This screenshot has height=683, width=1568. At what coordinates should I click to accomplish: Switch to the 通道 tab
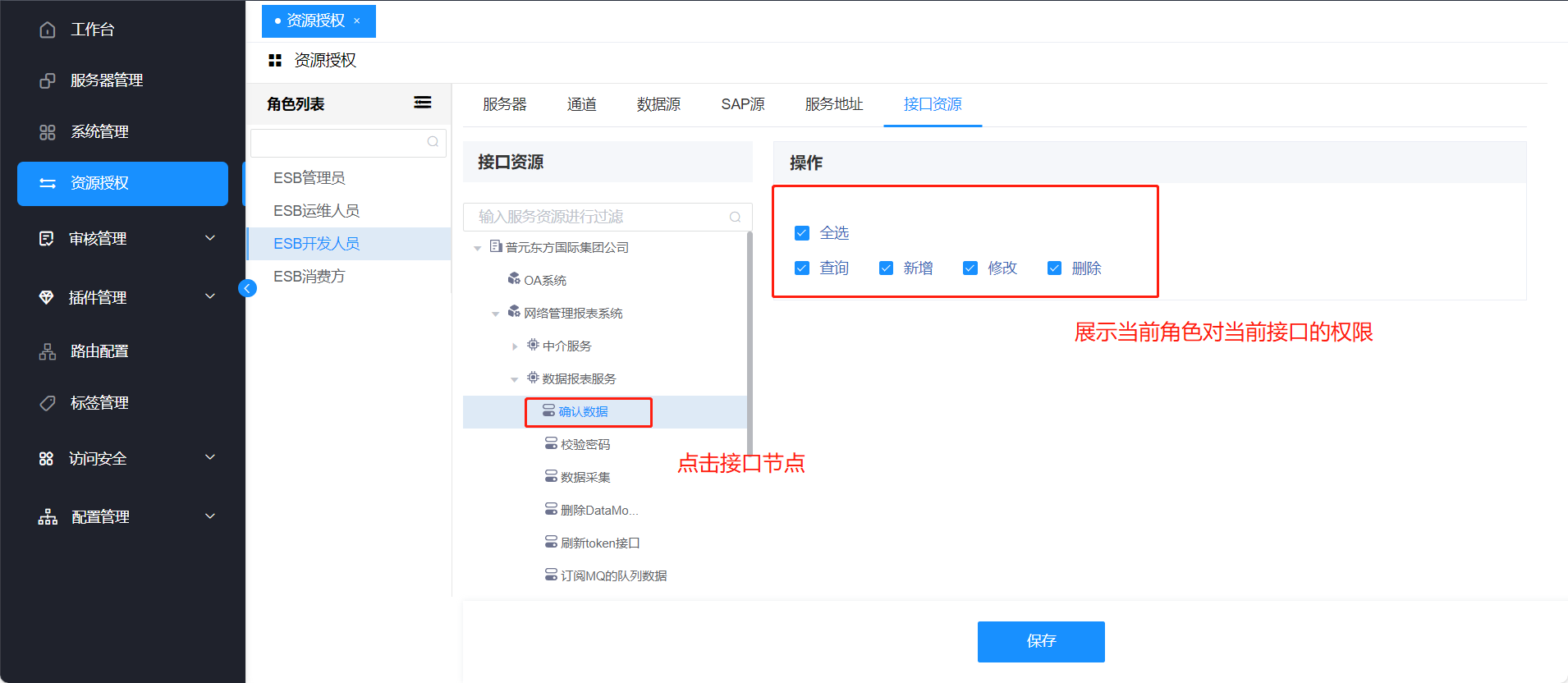click(582, 104)
